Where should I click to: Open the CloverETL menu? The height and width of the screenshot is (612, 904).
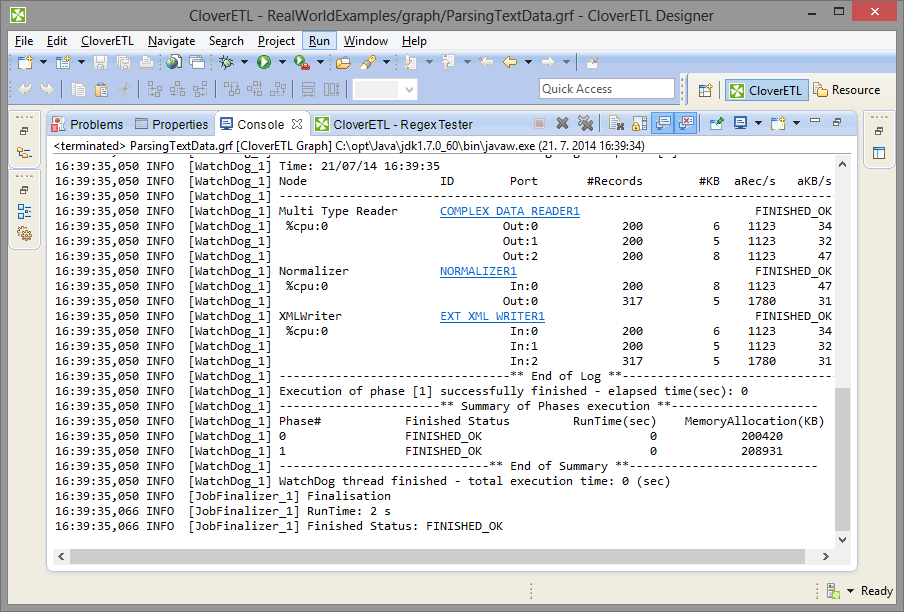[107, 41]
